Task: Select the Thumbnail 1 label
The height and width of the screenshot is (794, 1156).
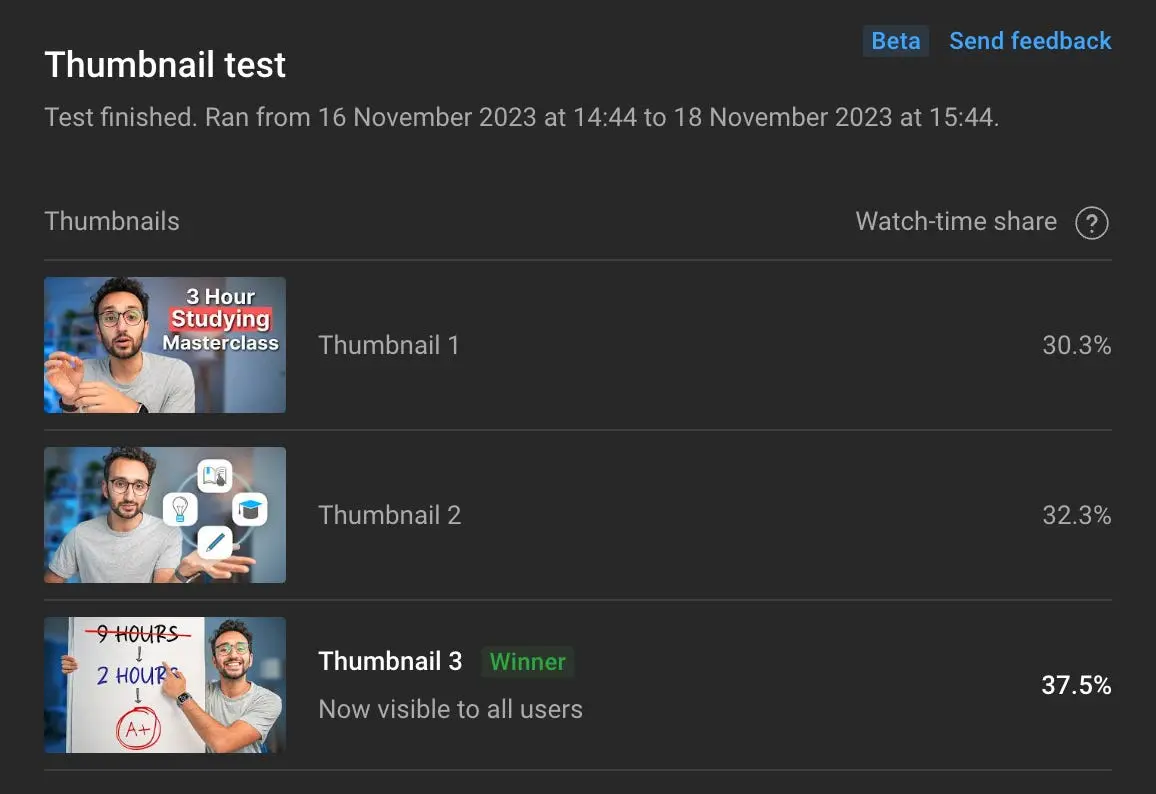Action: [389, 345]
